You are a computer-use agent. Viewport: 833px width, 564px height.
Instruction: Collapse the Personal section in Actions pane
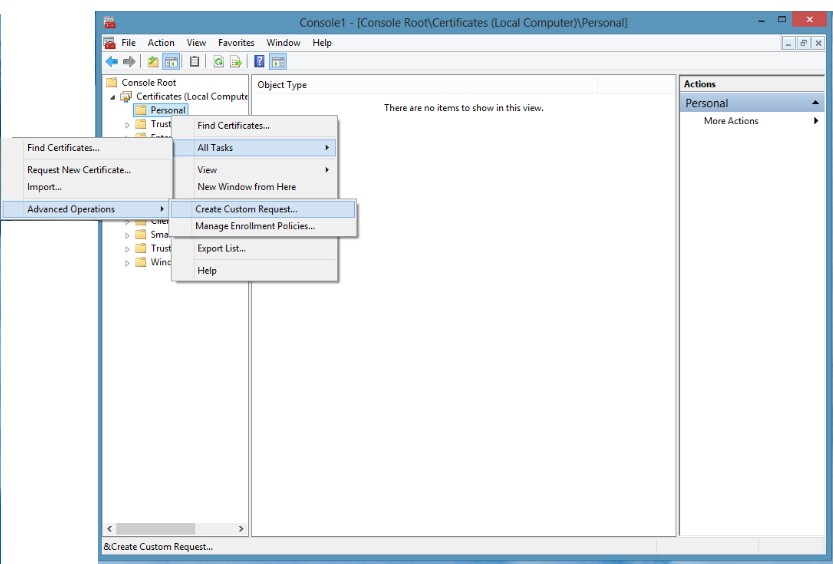pos(815,102)
